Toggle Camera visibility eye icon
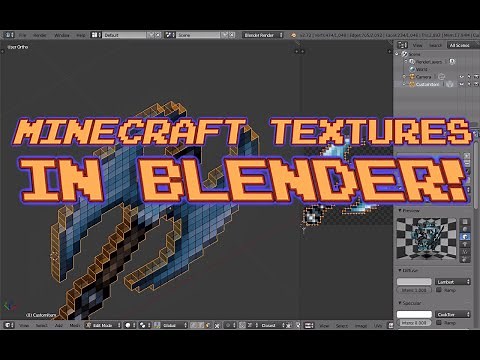 coord(462,77)
